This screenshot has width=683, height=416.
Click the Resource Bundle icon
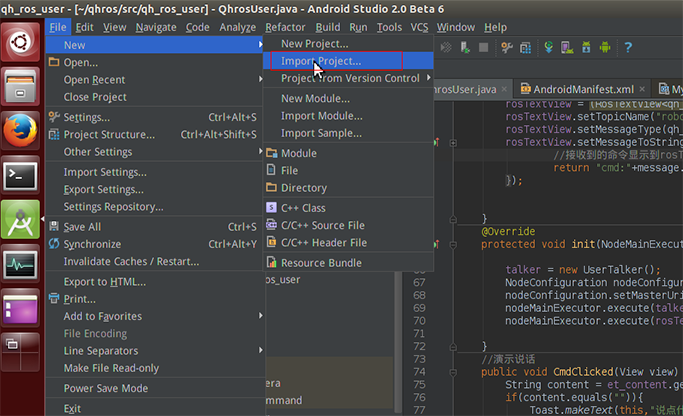[x=271, y=262]
